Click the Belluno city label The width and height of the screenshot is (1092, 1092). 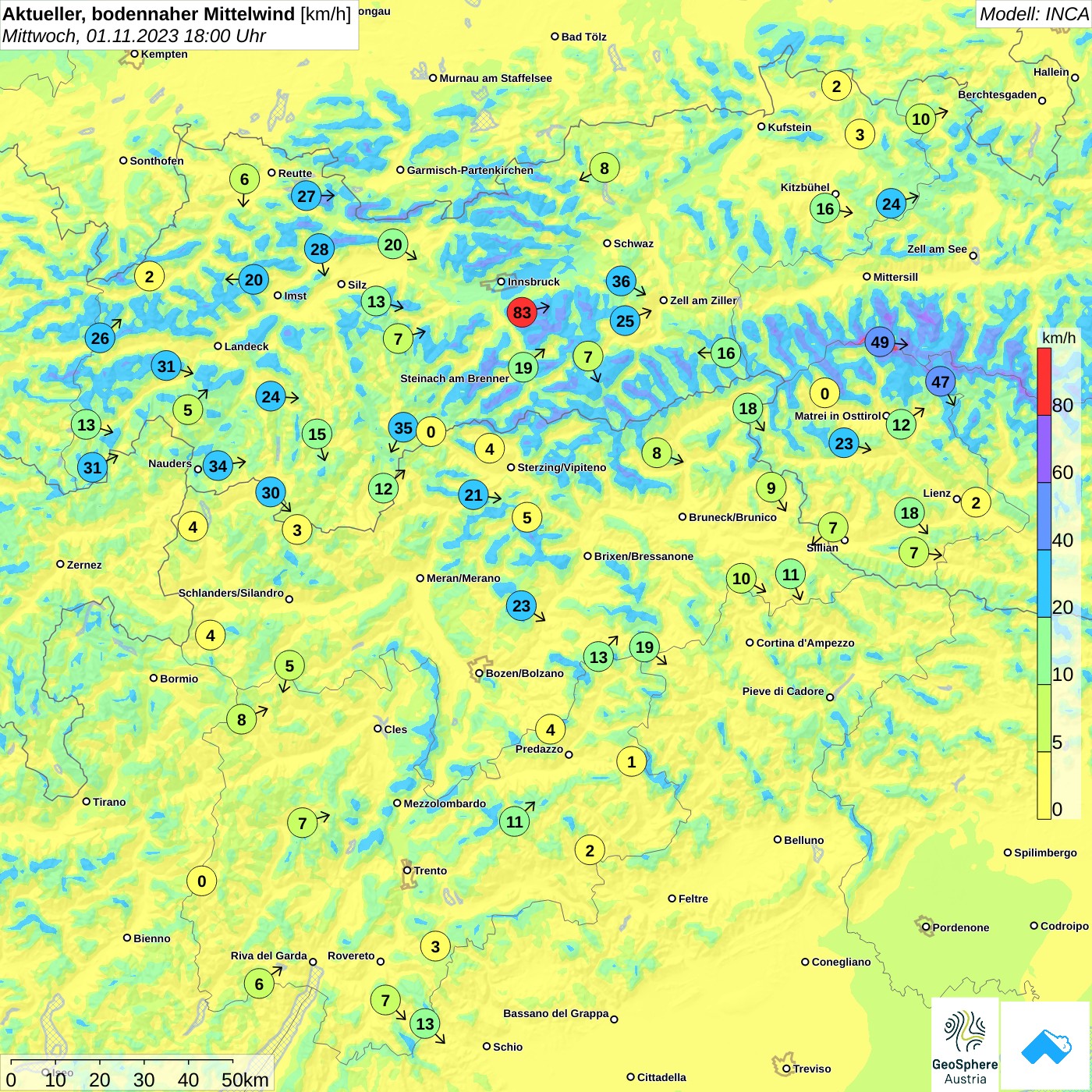pyautogui.click(x=803, y=840)
